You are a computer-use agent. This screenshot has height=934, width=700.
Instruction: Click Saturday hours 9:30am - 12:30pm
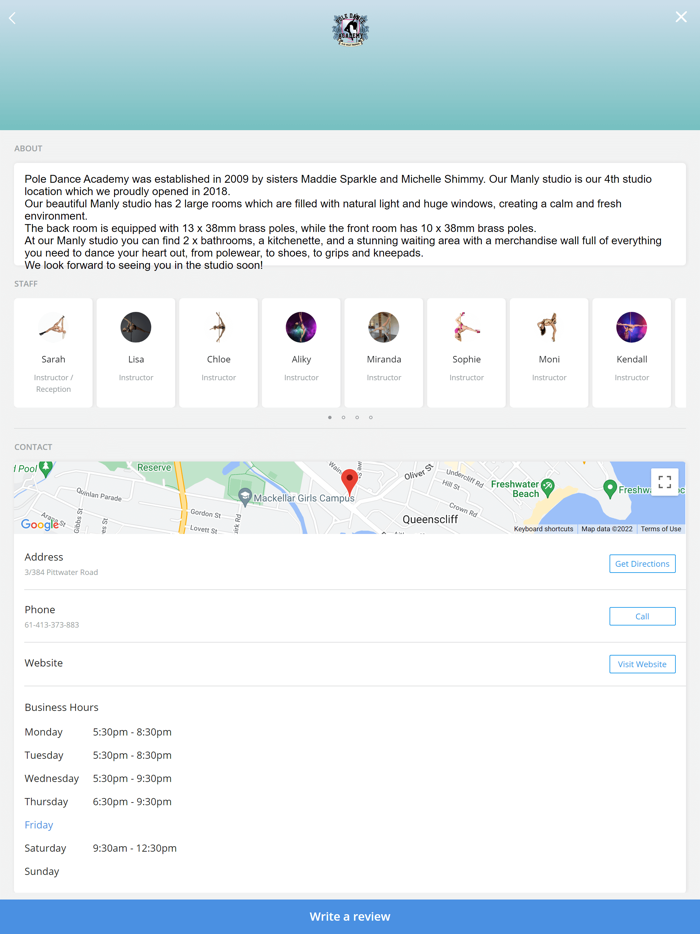[135, 848]
